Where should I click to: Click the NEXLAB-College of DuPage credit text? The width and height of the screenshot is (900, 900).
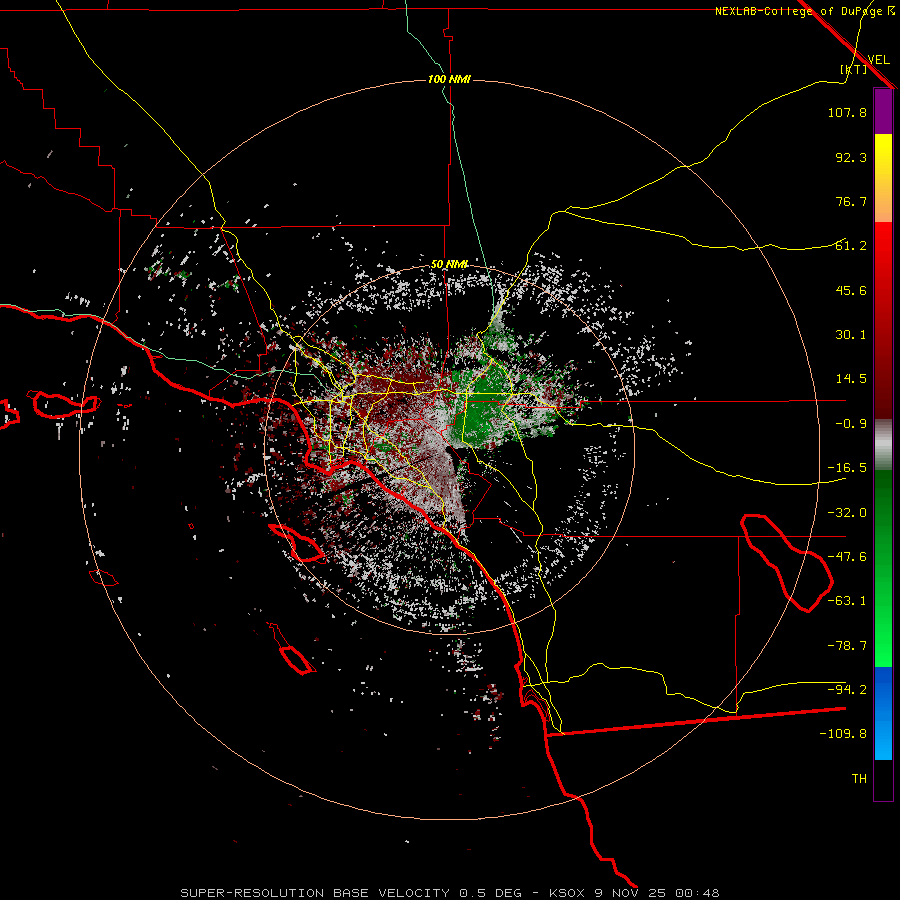pyautogui.click(x=800, y=11)
